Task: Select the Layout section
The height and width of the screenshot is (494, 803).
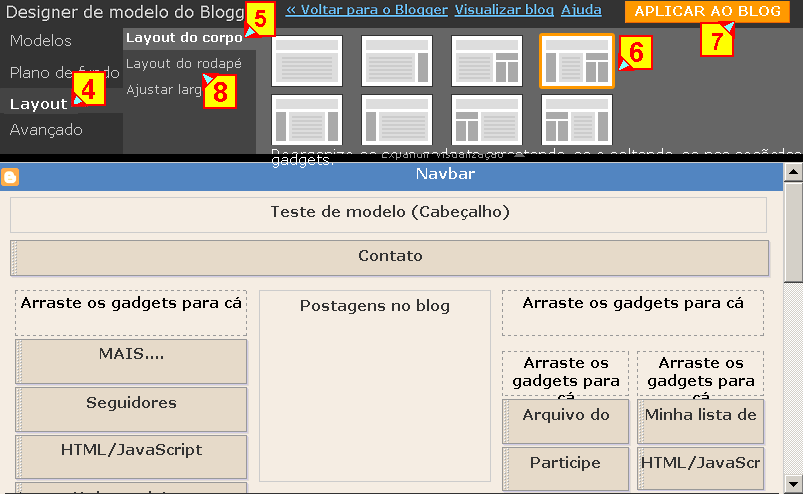Action: tap(38, 104)
